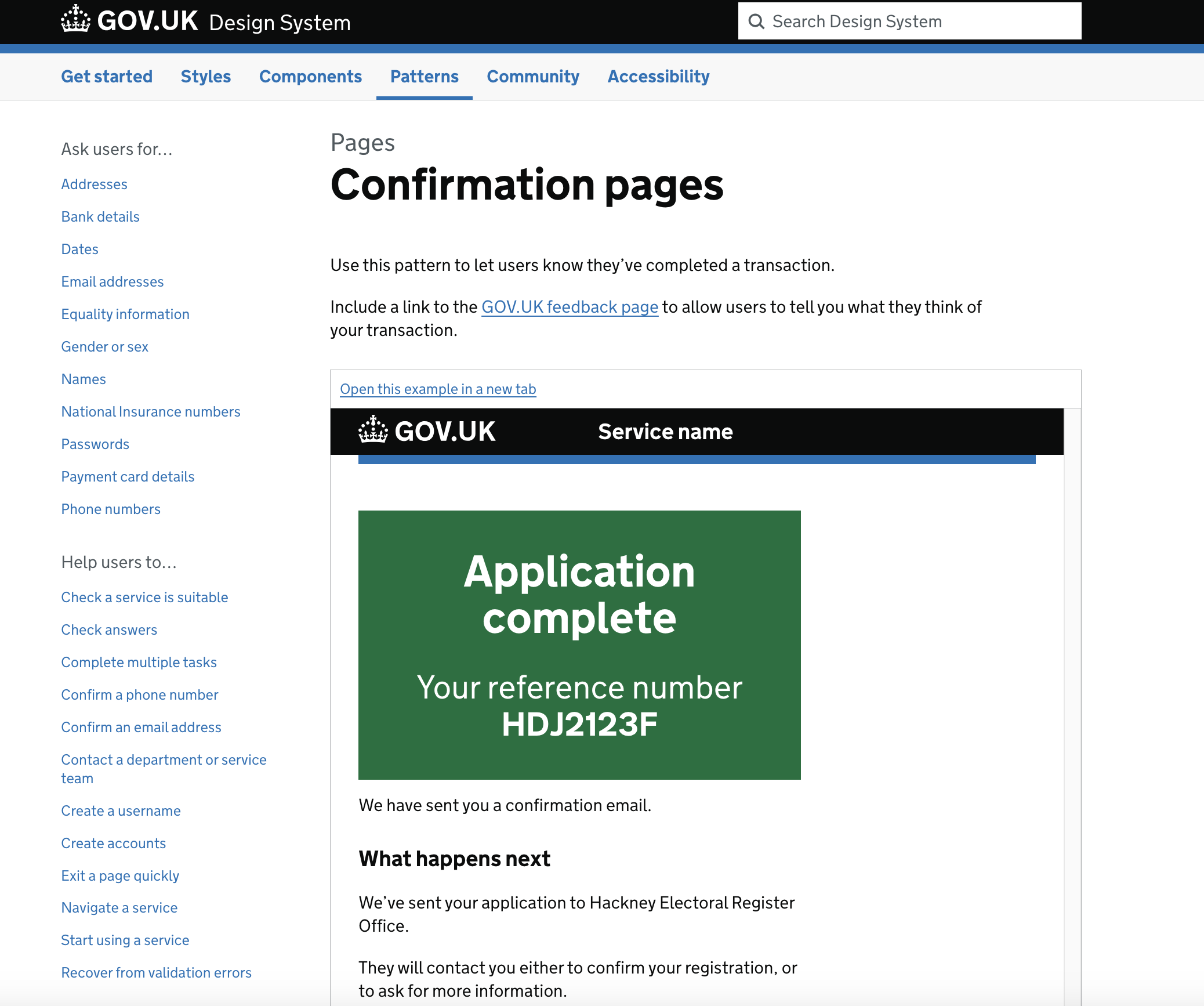Open the Get started menu item
1204x1006 pixels.
107,77
